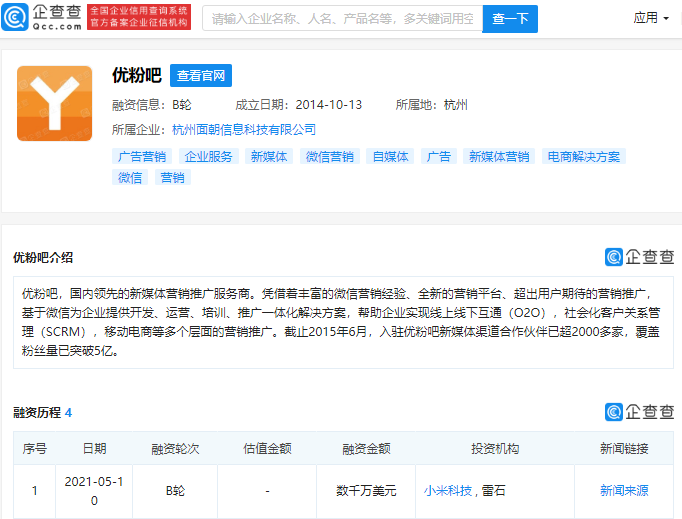
Task: Click the 投资机构 column header
Action: point(495,449)
